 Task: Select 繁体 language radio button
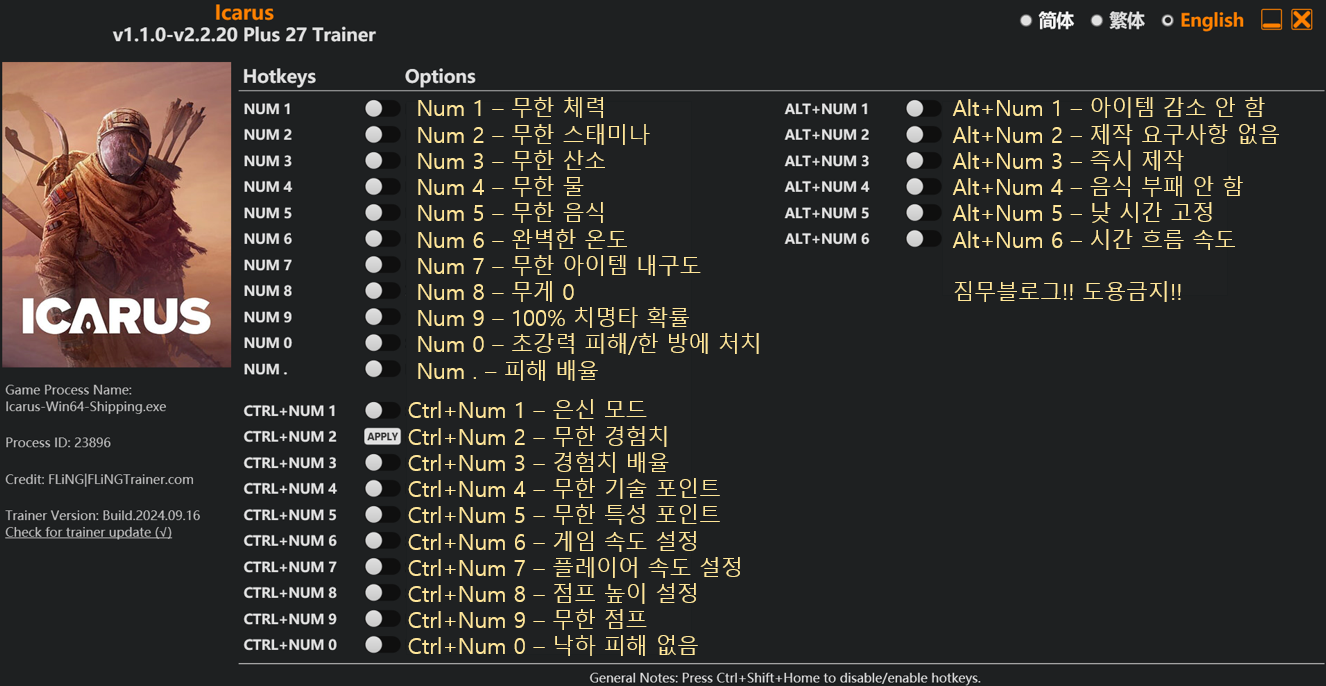point(1097,20)
